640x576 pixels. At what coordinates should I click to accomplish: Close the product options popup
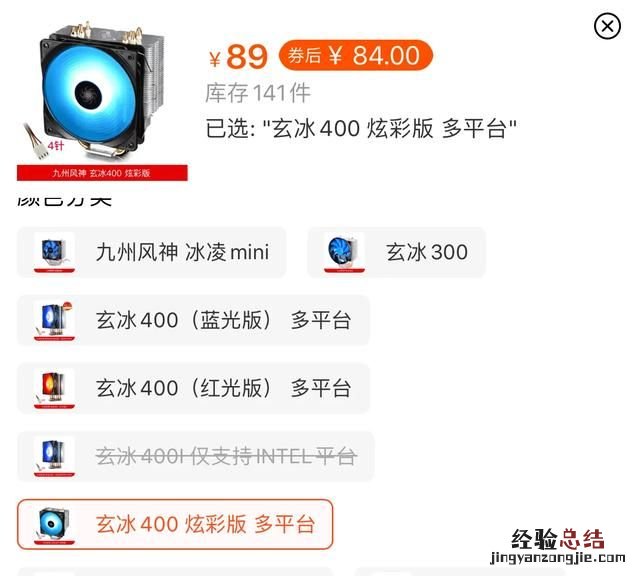(607, 27)
